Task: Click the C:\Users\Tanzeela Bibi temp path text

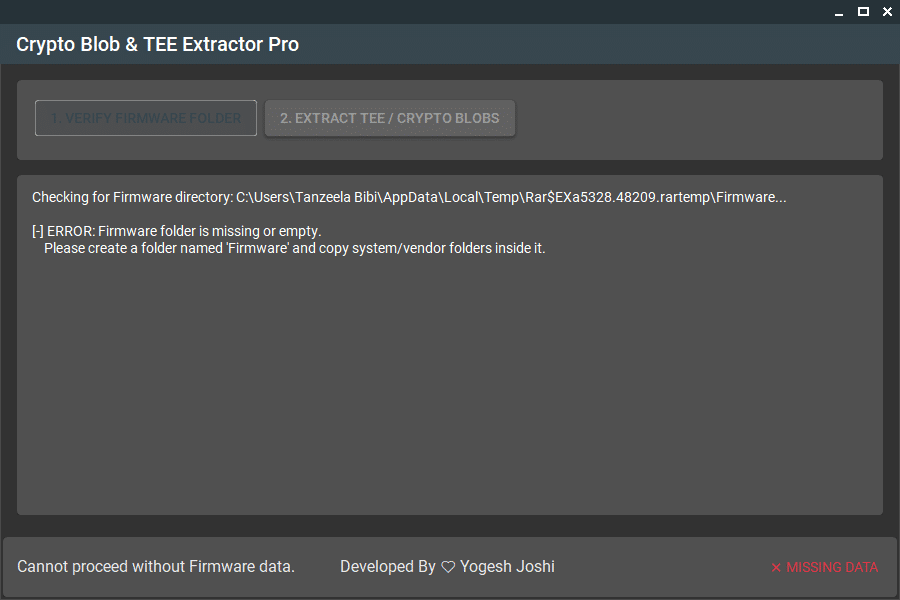Action: [x=510, y=197]
